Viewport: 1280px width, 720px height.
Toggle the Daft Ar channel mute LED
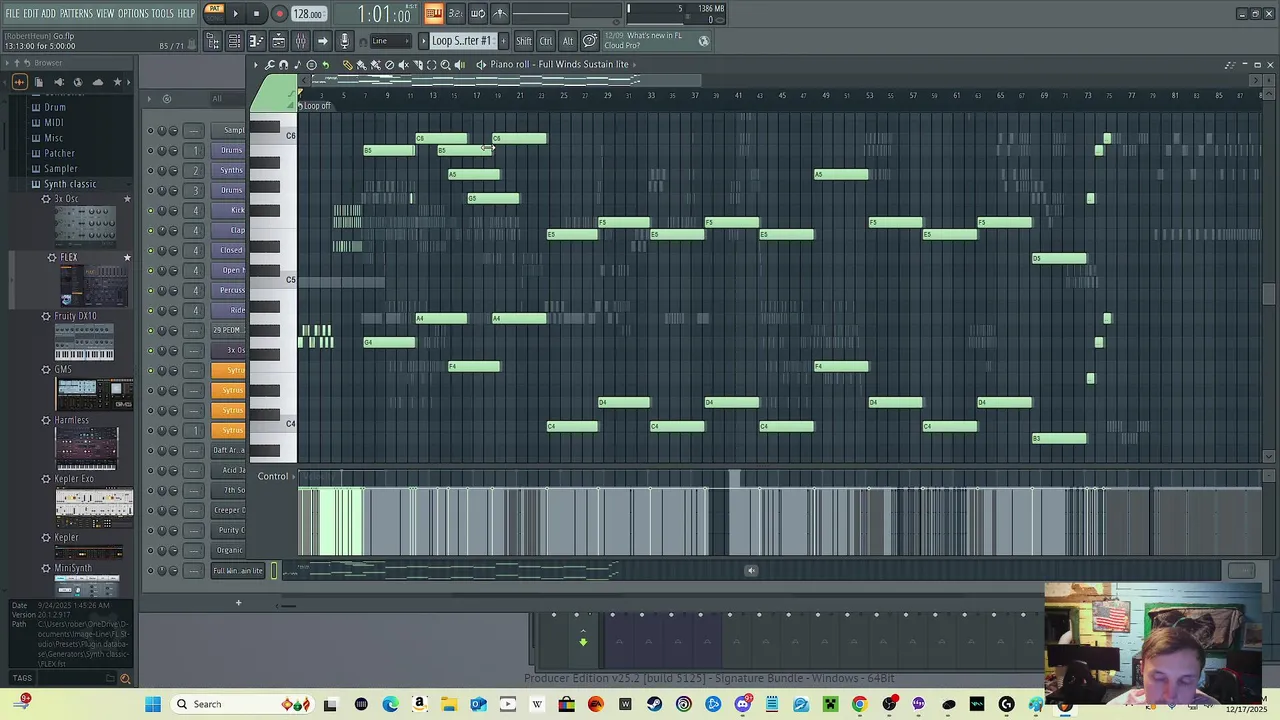coord(150,450)
